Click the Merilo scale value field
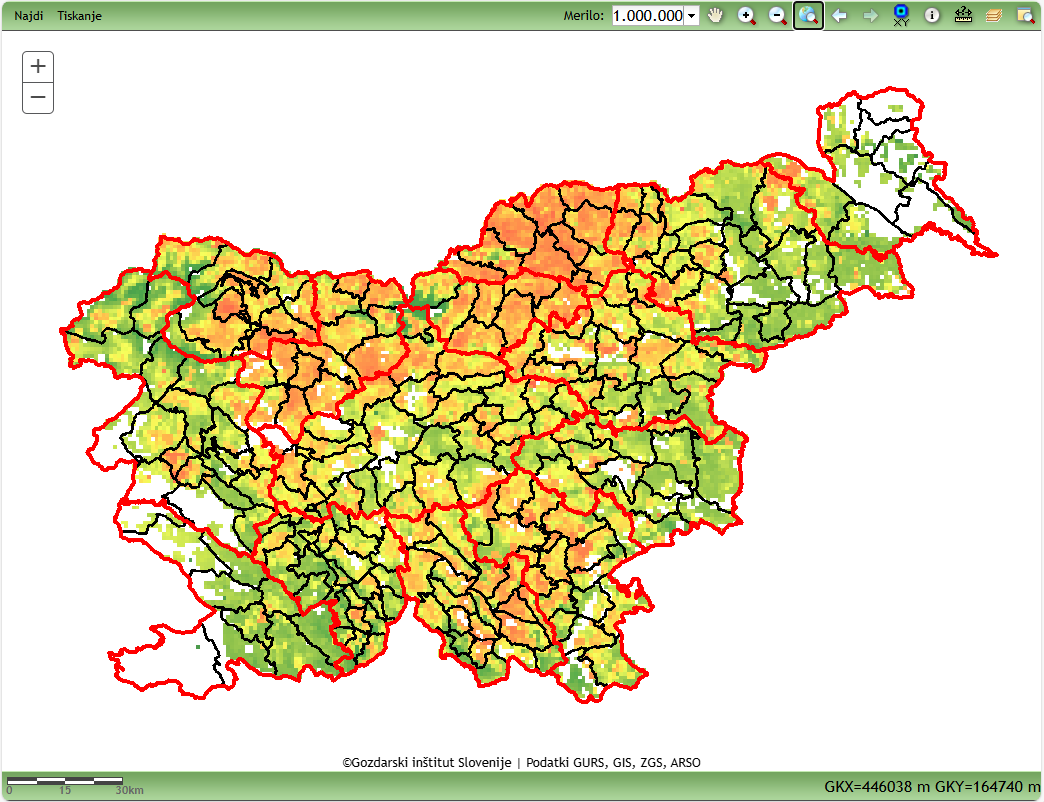The height and width of the screenshot is (802, 1044). click(647, 16)
